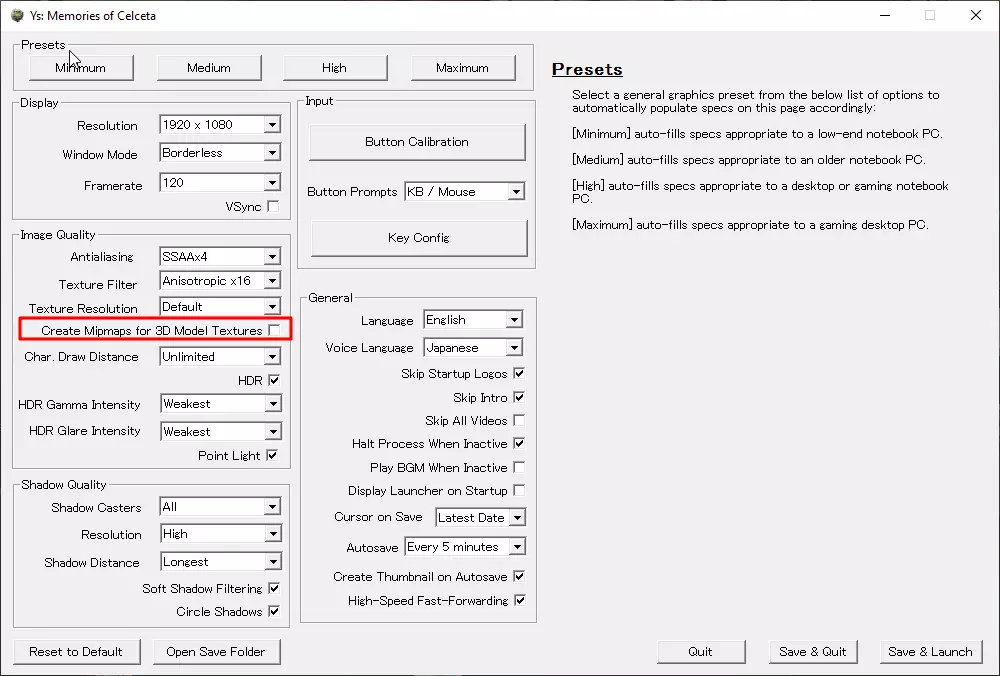Open the Voice Language dropdown
This screenshot has height=676, width=1000.
pos(473,348)
